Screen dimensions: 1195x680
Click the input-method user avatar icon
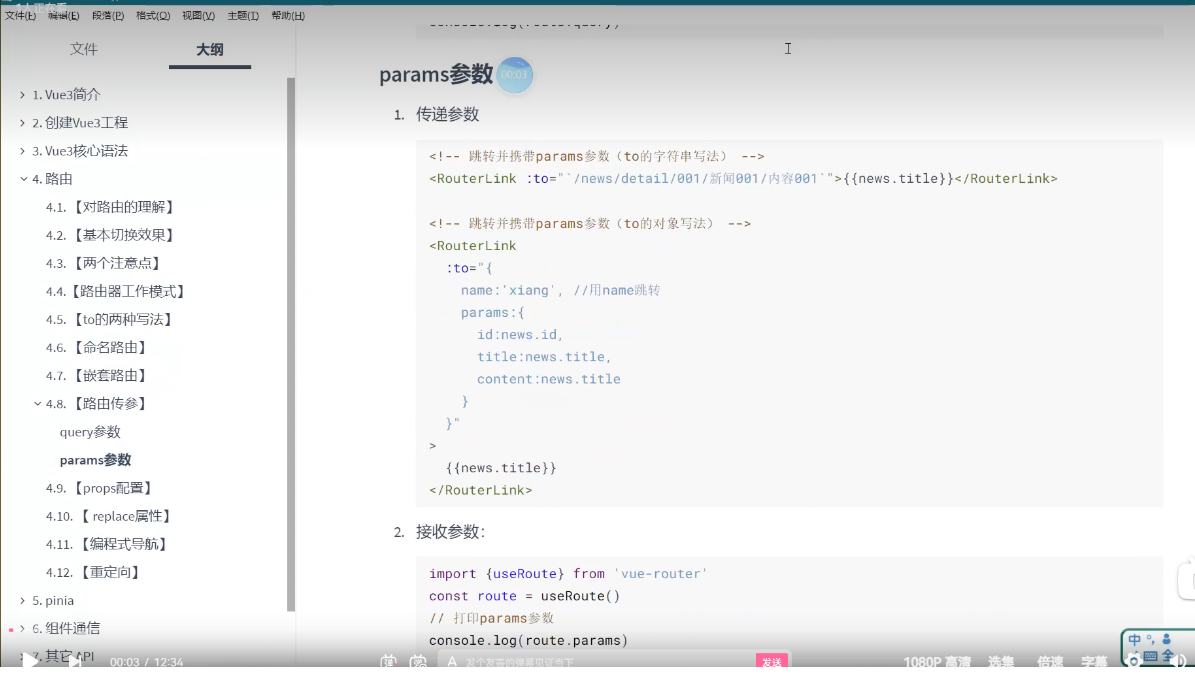point(1167,640)
